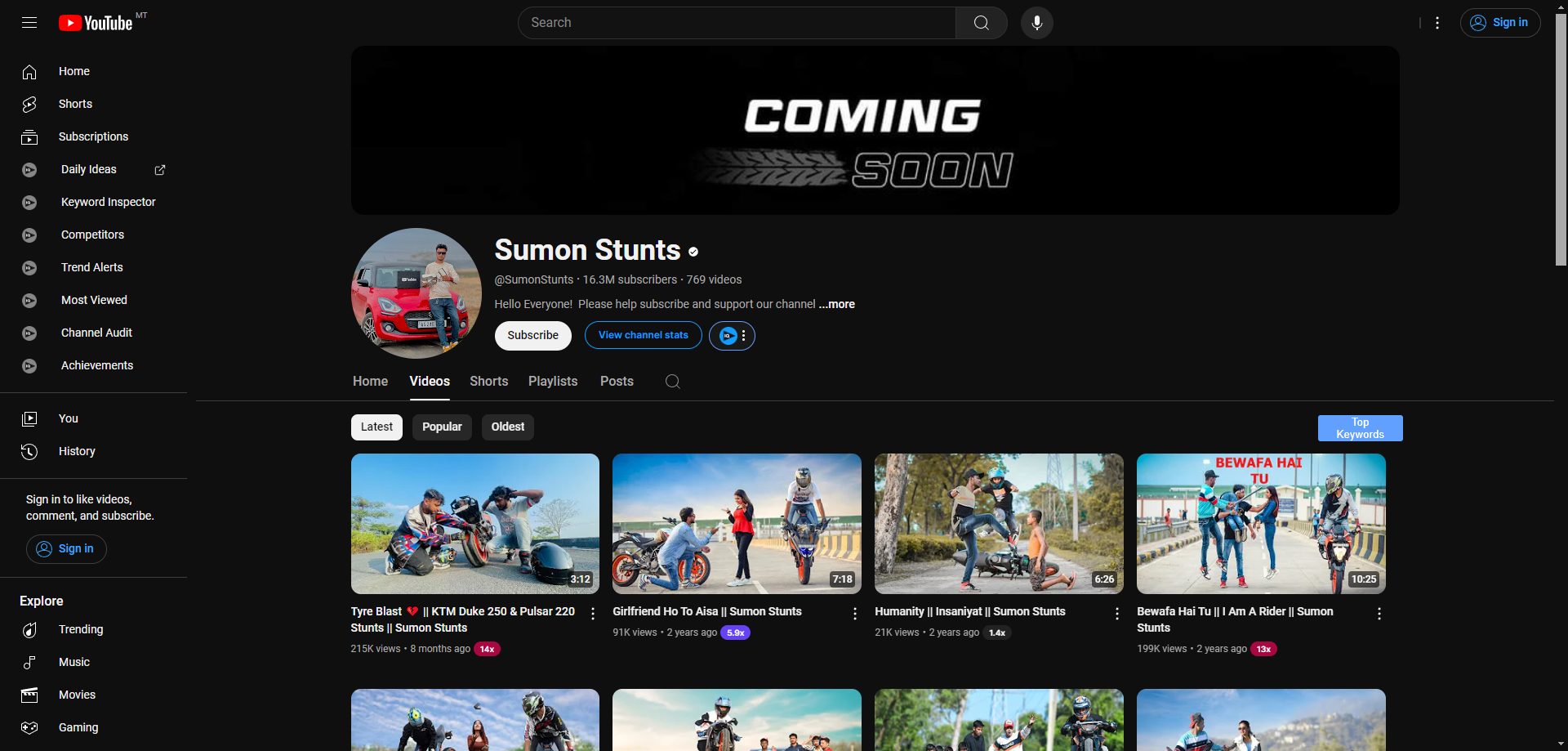This screenshot has height=751, width=1568.
Task: Start voice search with microphone
Action: tap(1037, 23)
